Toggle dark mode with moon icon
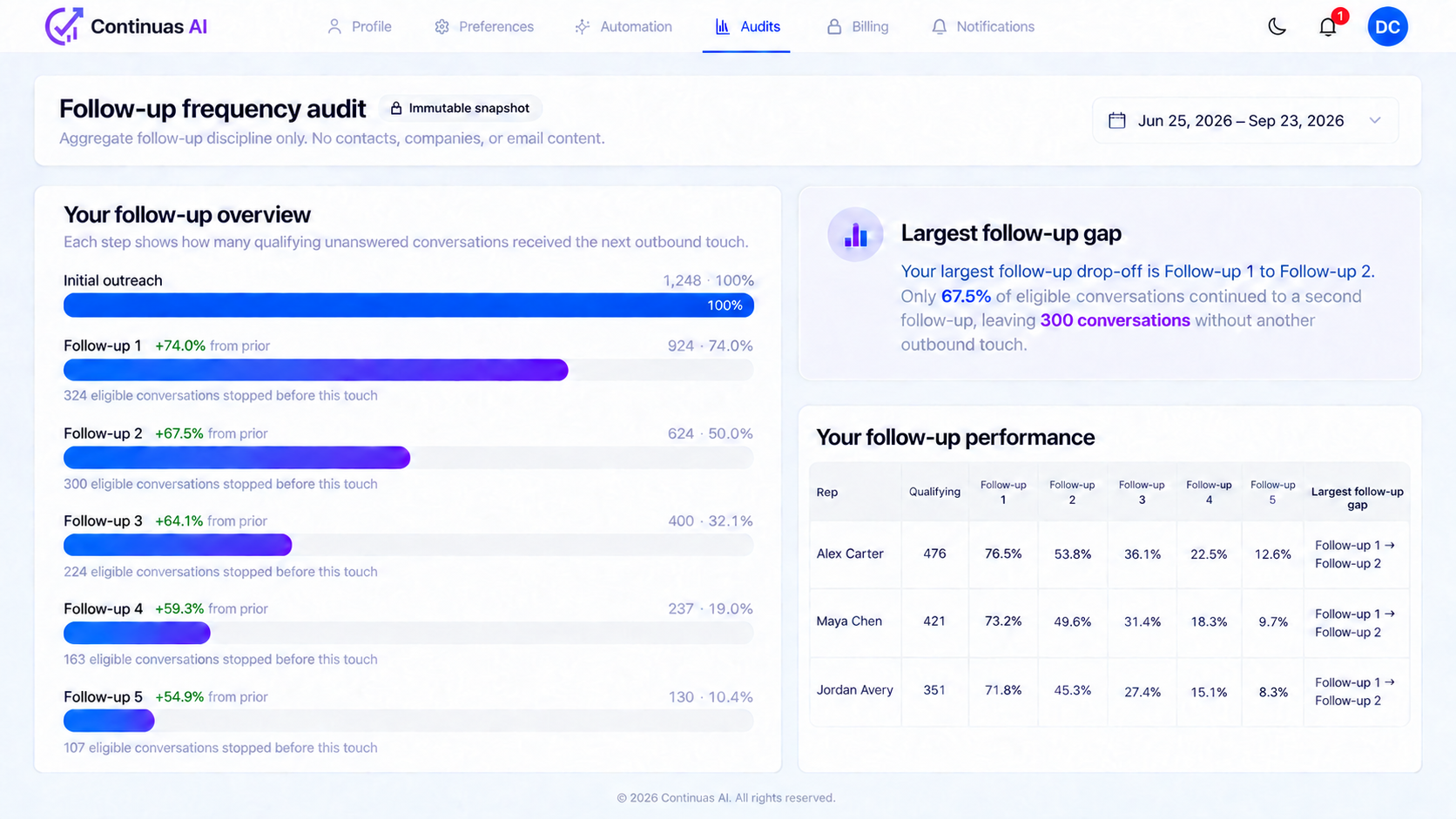 pos(1277,27)
